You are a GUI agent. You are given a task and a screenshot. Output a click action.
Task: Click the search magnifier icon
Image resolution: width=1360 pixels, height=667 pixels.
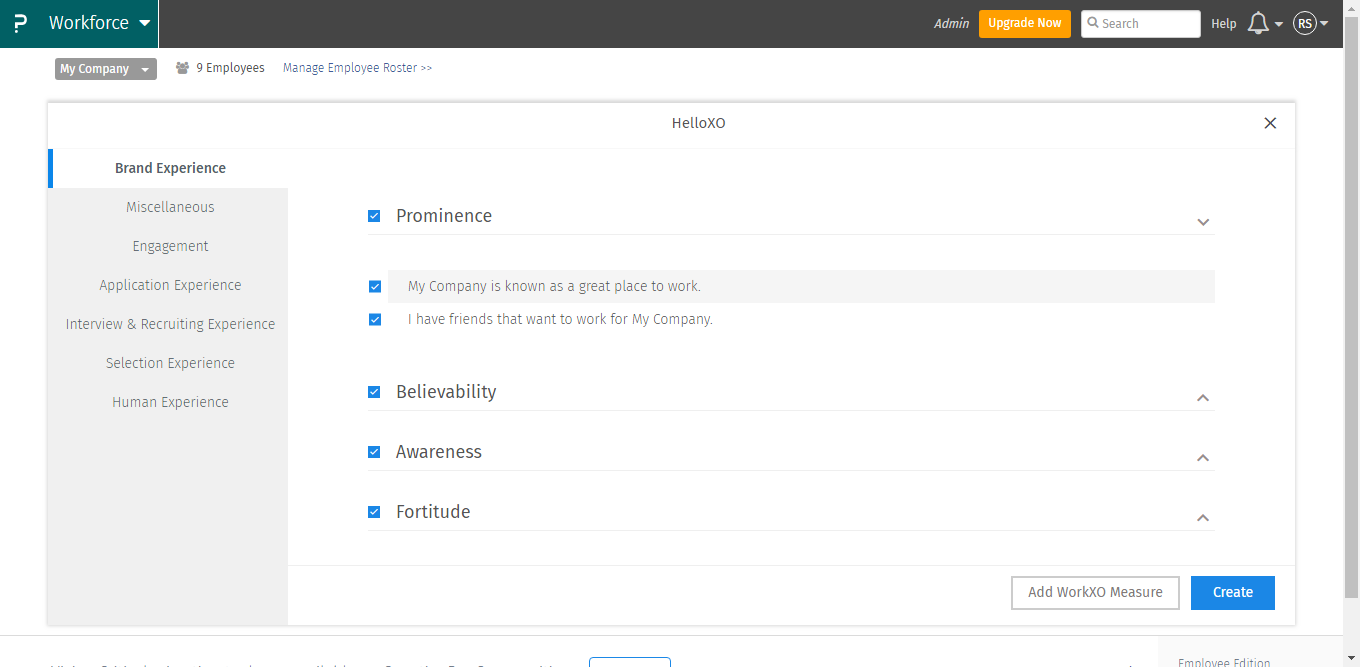[x=1093, y=23]
